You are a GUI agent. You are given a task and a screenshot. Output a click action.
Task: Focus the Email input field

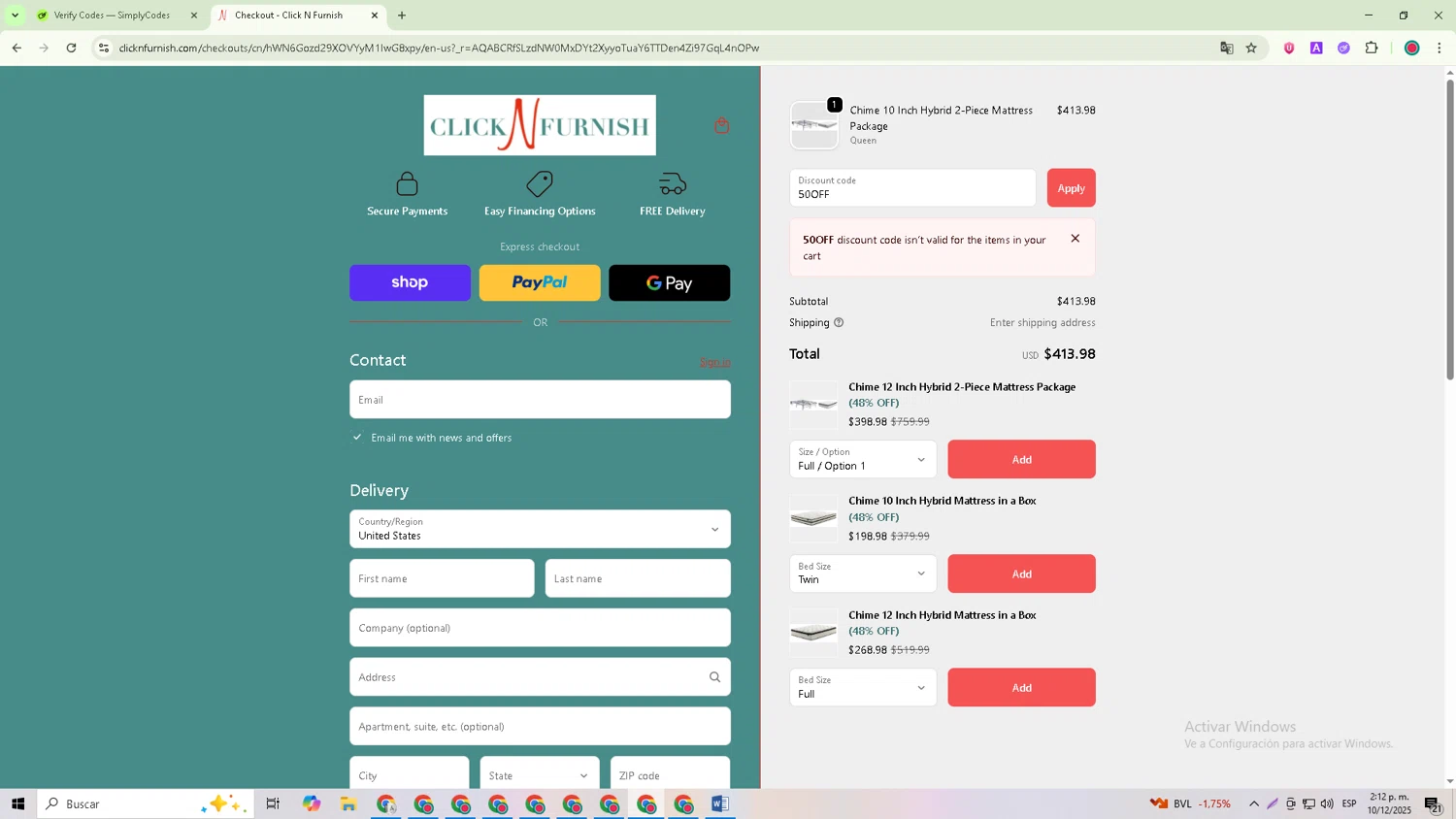coord(540,399)
